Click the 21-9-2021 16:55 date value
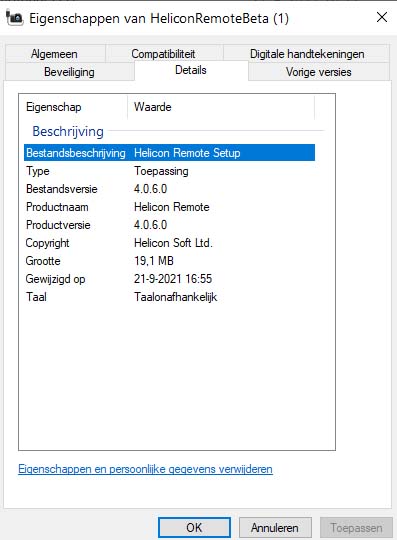 tap(173, 279)
